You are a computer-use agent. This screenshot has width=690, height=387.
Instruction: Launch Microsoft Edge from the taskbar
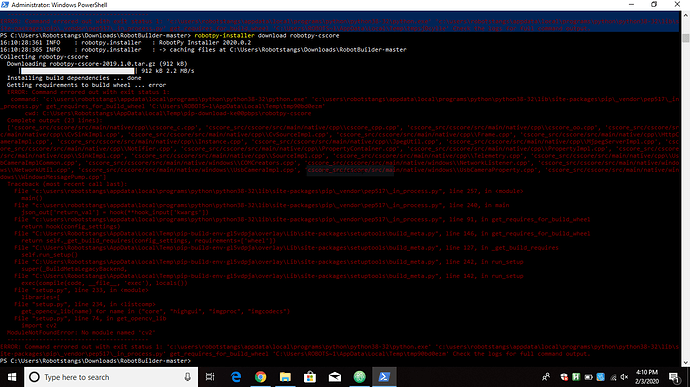point(236,377)
